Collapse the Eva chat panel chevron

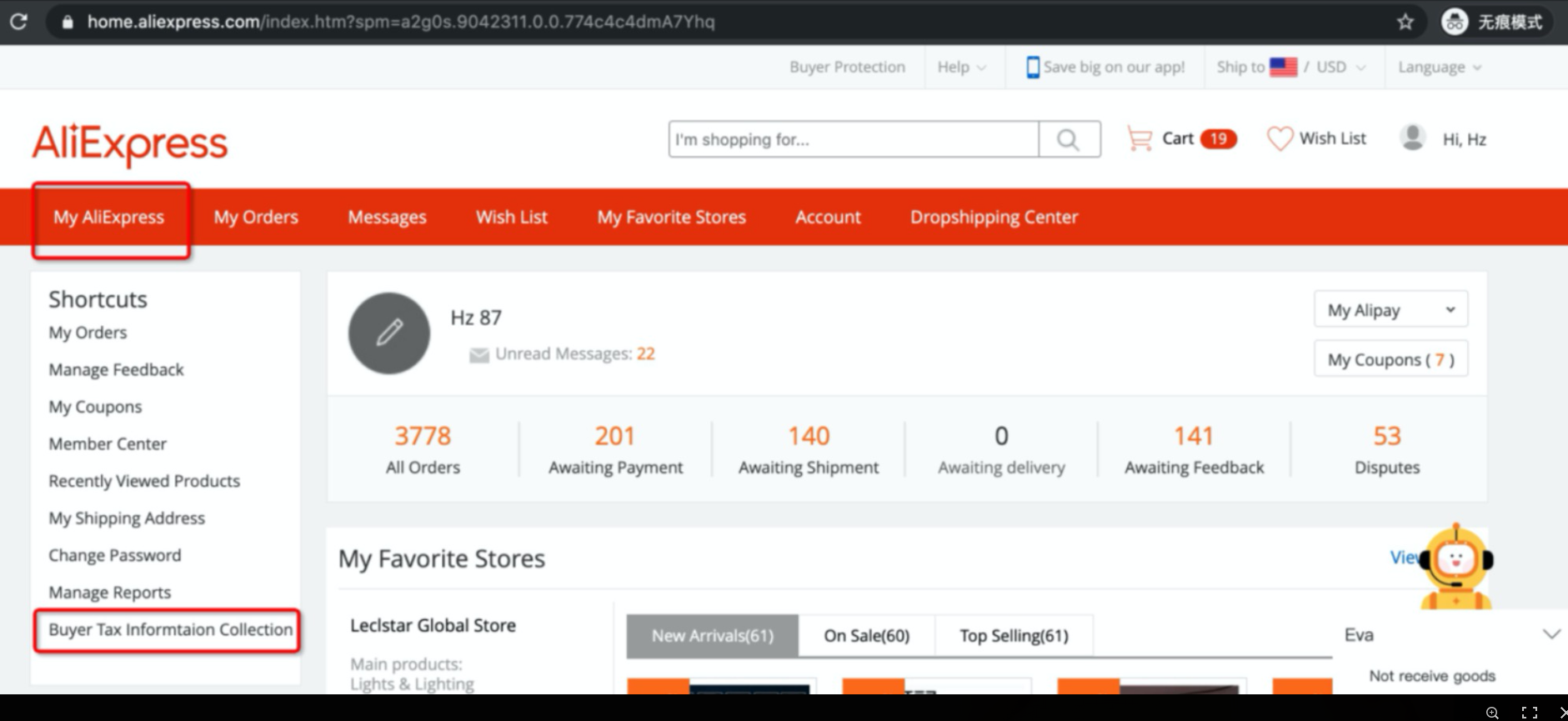(1551, 634)
